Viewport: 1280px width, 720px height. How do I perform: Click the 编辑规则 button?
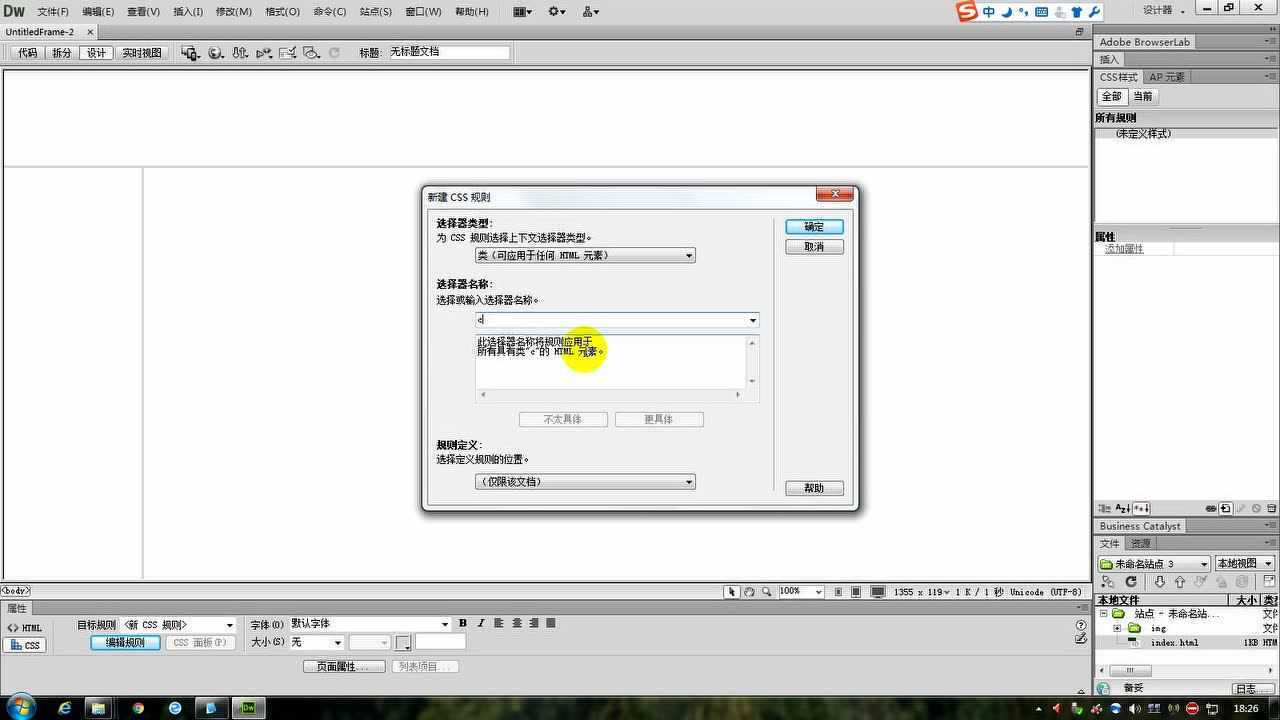pyautogui.click(x=125, y=643)
